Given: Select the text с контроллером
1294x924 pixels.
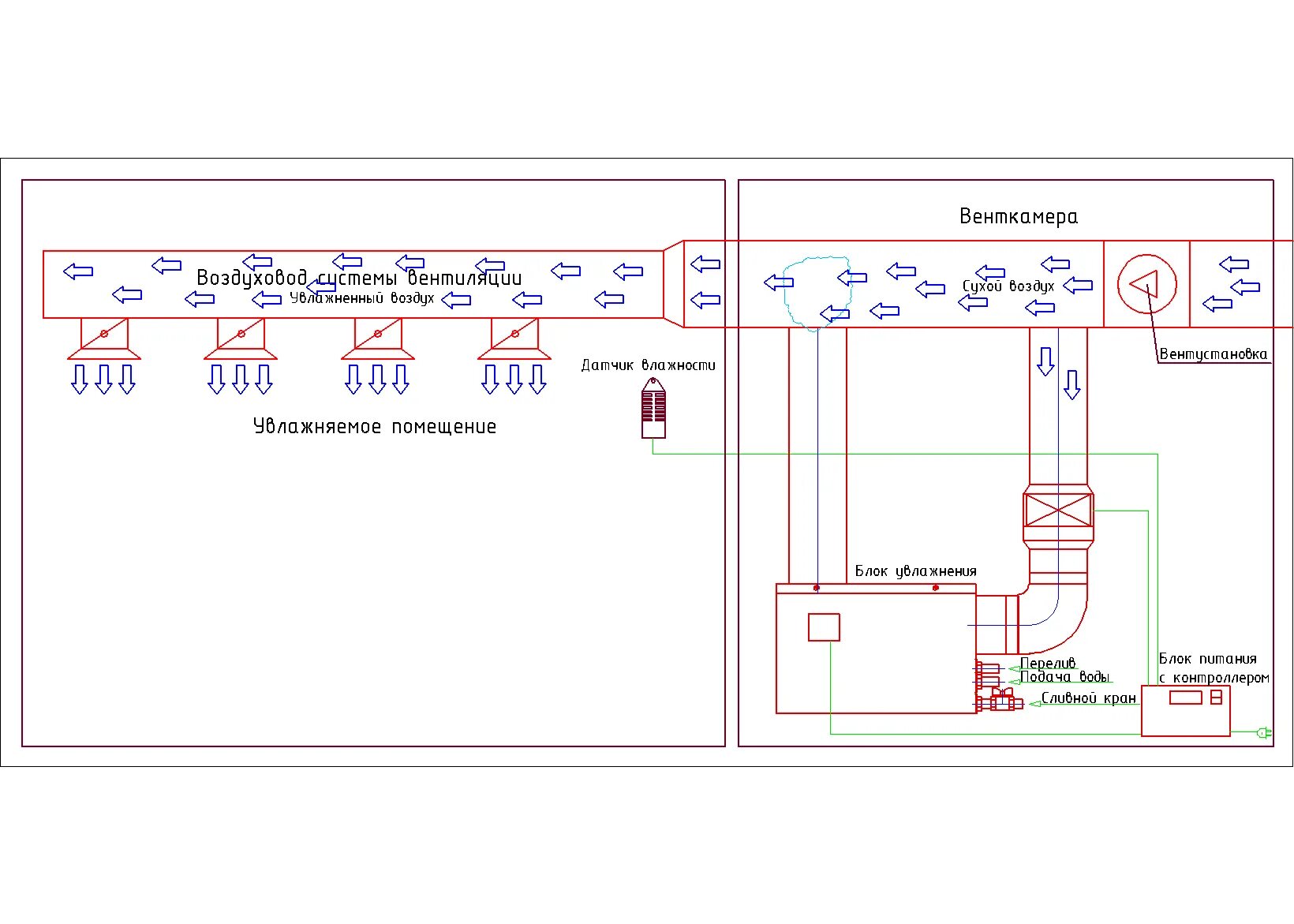Looking at the screenshot, I should point(1214,678).
